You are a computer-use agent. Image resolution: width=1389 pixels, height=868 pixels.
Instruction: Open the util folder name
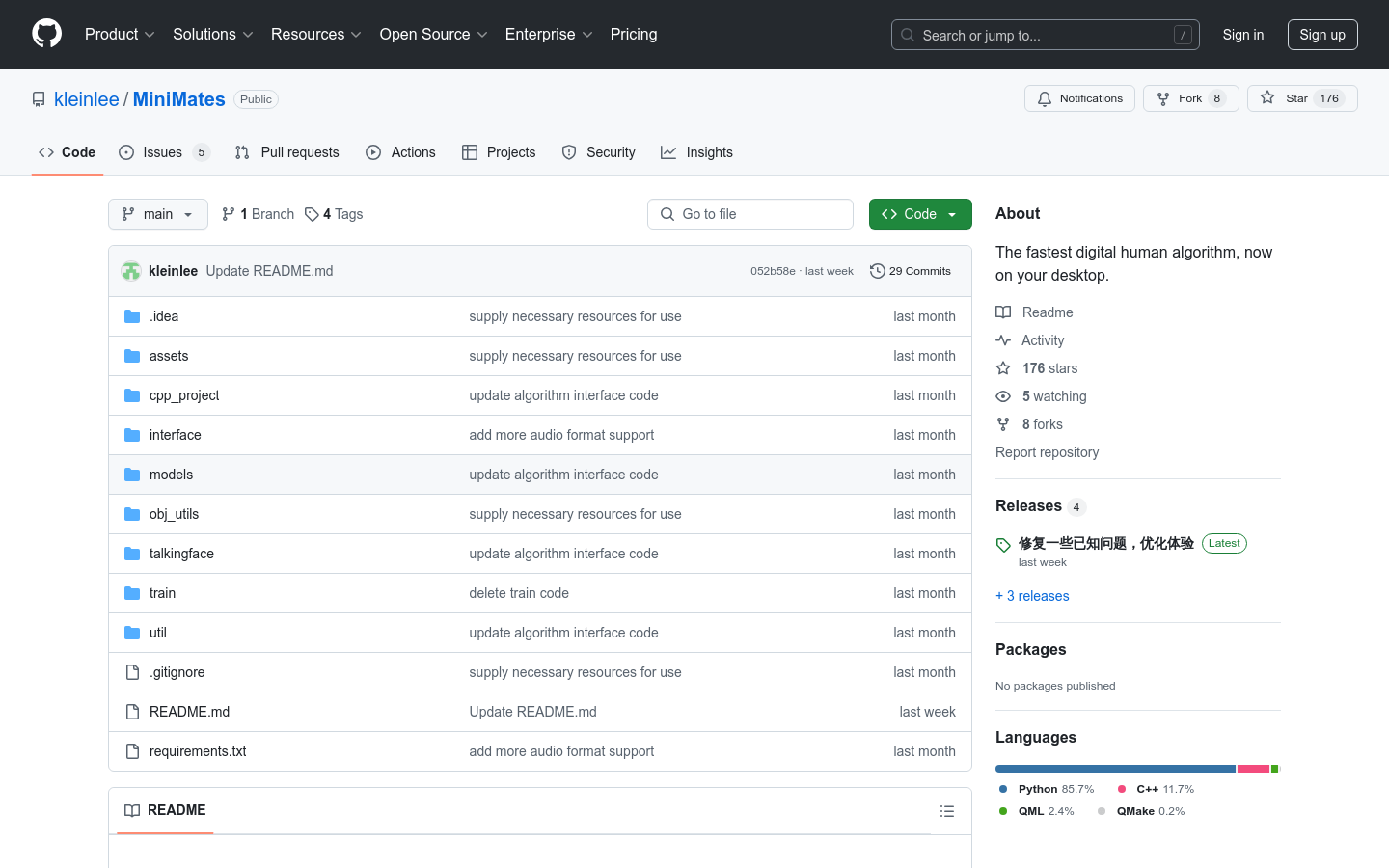click(158, 633)
